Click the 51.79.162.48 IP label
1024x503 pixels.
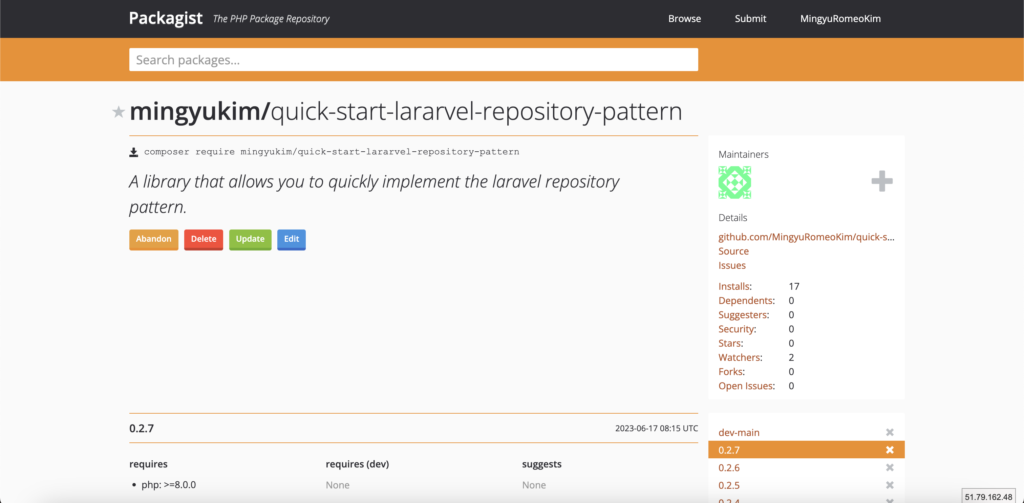989,496
